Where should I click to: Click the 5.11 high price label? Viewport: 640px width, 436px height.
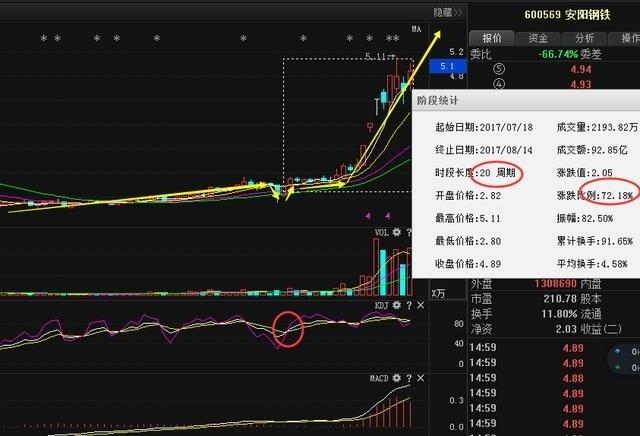[380, 56]
